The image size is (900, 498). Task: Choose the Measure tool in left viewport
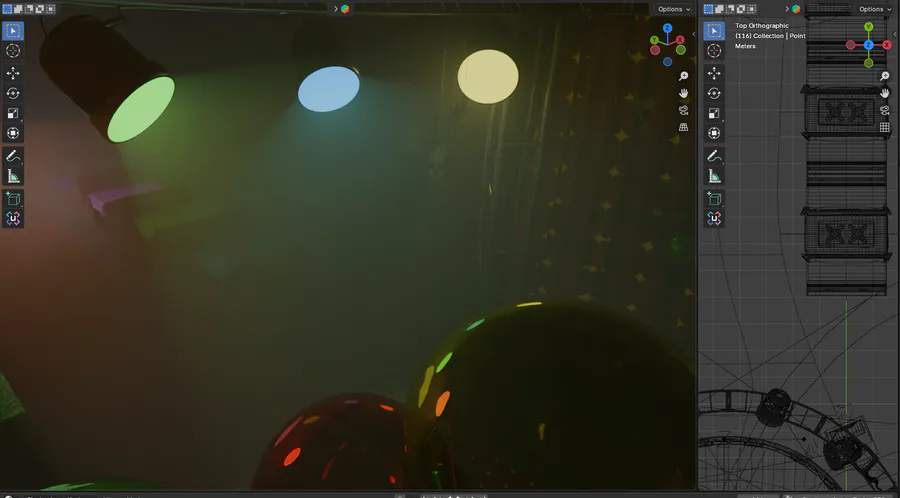click(x=13, y=176)
